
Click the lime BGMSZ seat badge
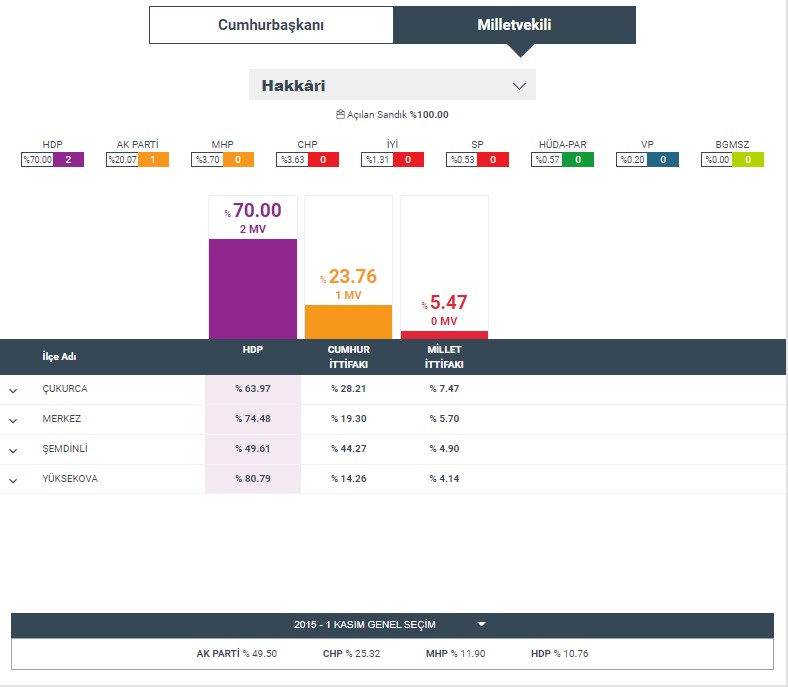[x=747, y=159]
